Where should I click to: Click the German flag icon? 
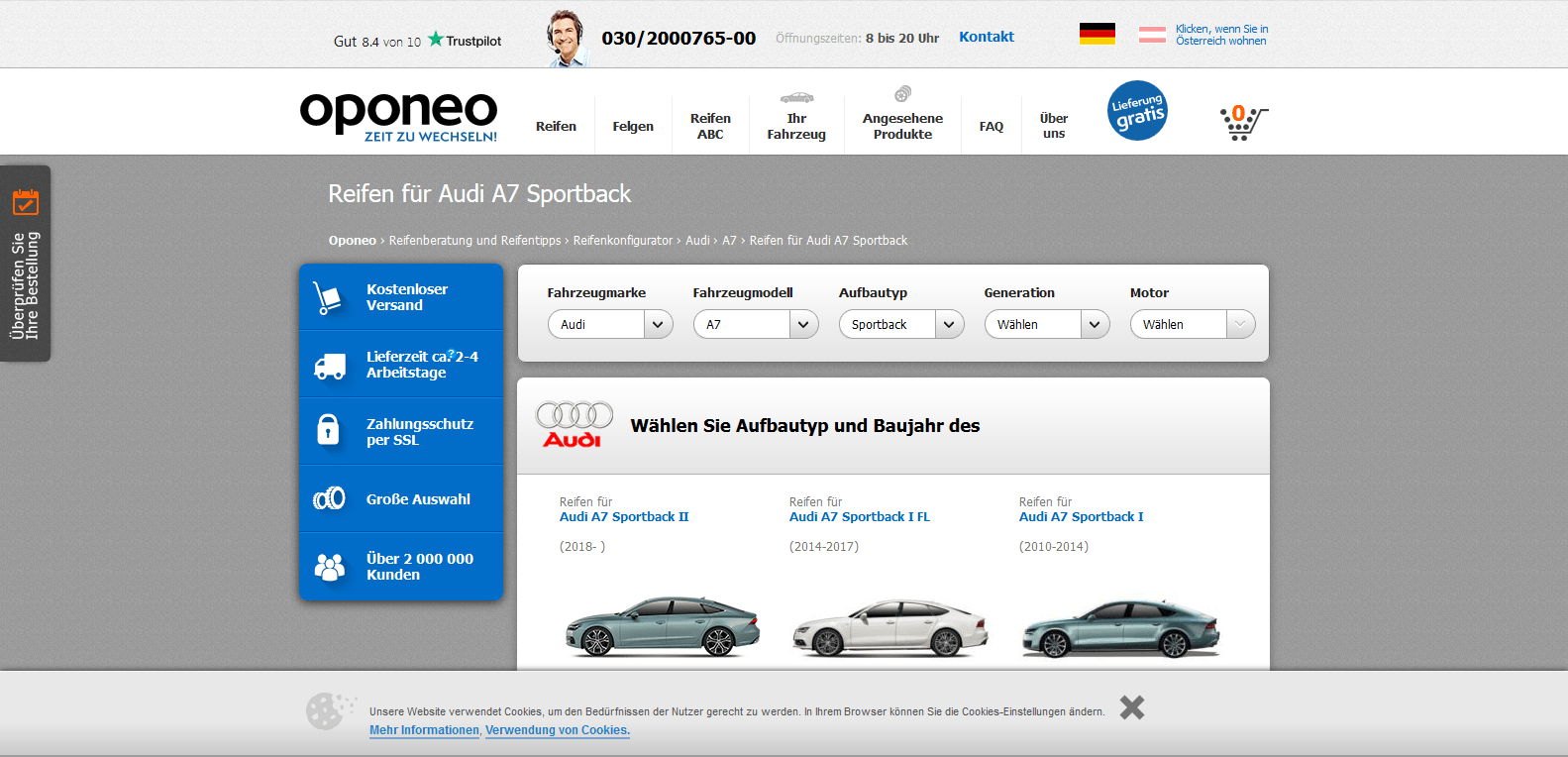coord(1097,34)
